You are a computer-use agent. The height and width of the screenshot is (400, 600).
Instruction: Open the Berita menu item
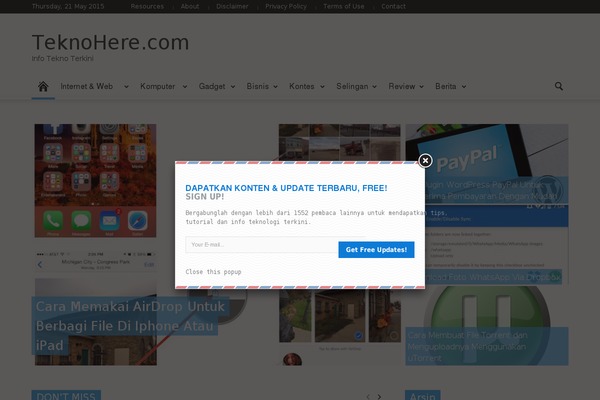[x=445, y=87]
